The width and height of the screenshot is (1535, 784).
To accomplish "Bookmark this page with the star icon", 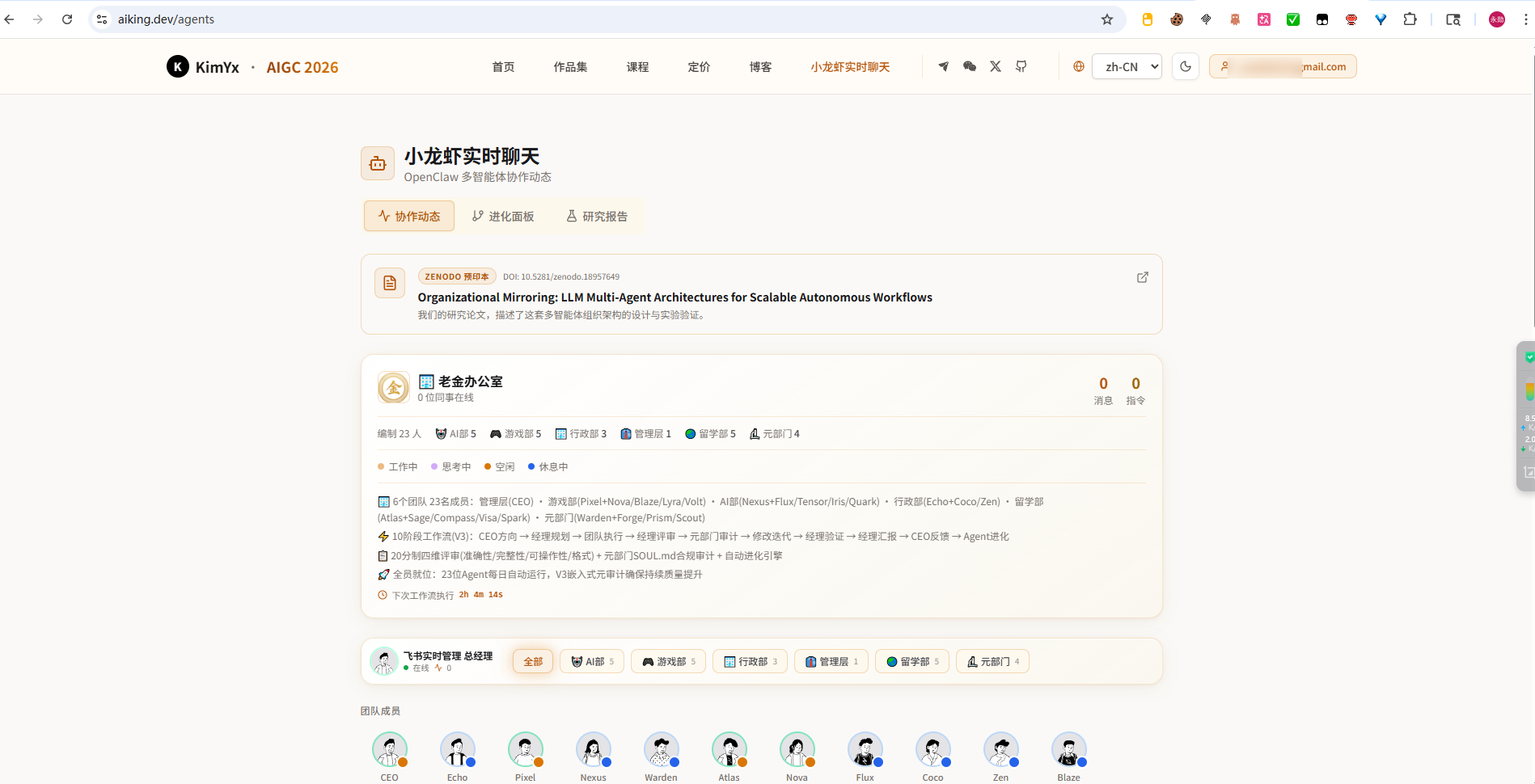I will click(1107, 19).
